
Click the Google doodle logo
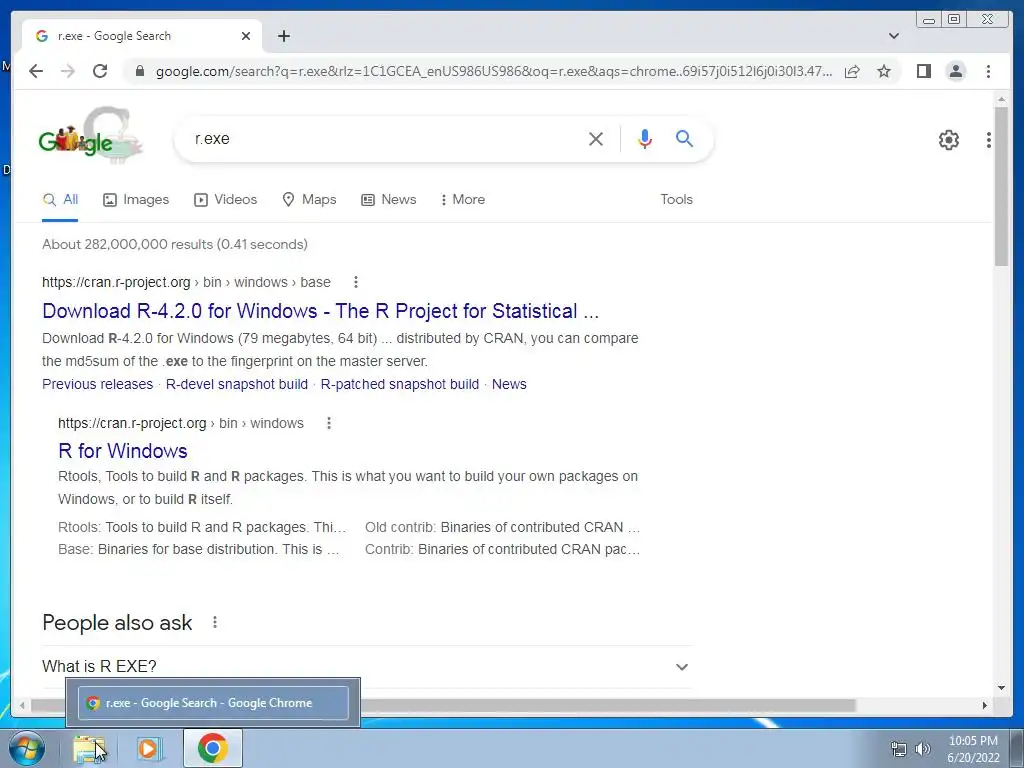pos(91,136)
